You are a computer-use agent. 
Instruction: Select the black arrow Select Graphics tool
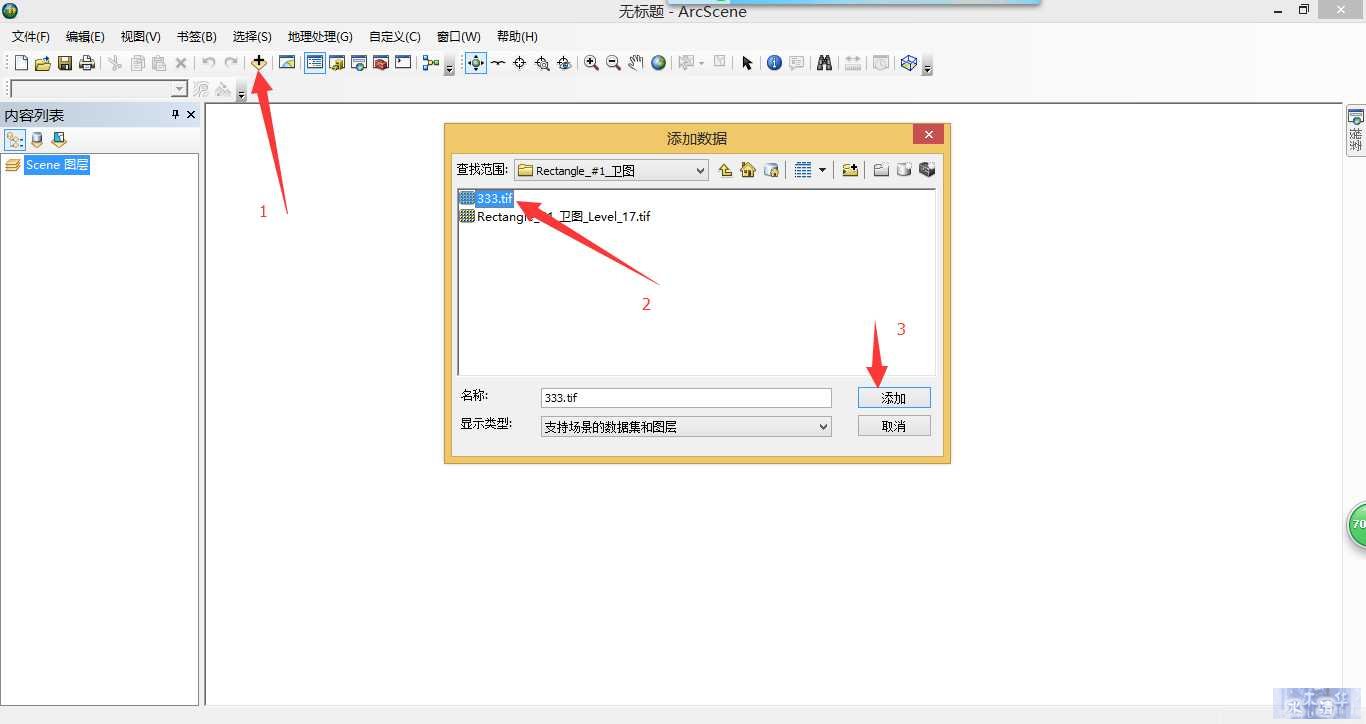pyautogui.click(x=746, y=63)
